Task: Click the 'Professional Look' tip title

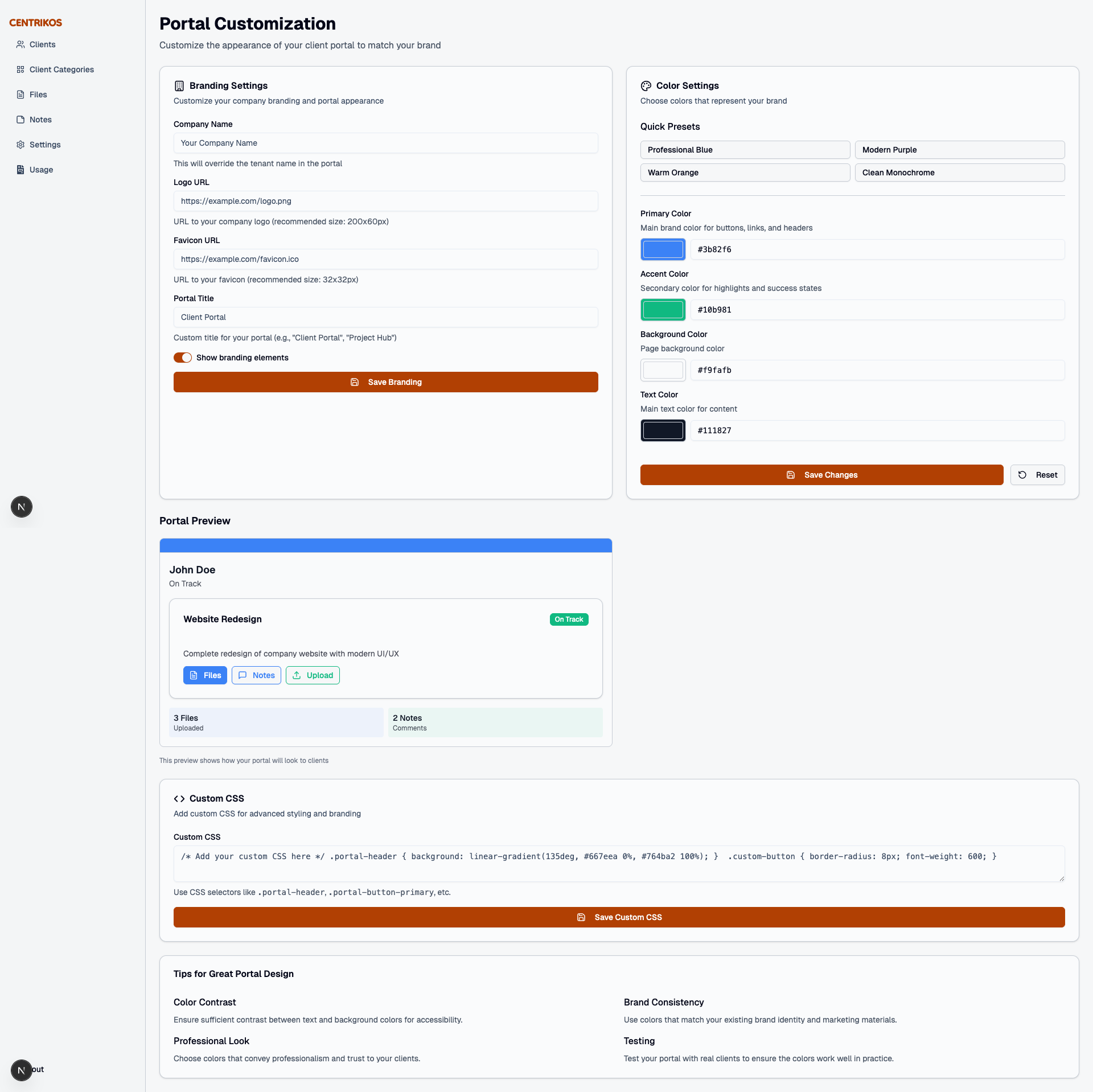Action: (211, 1041)
